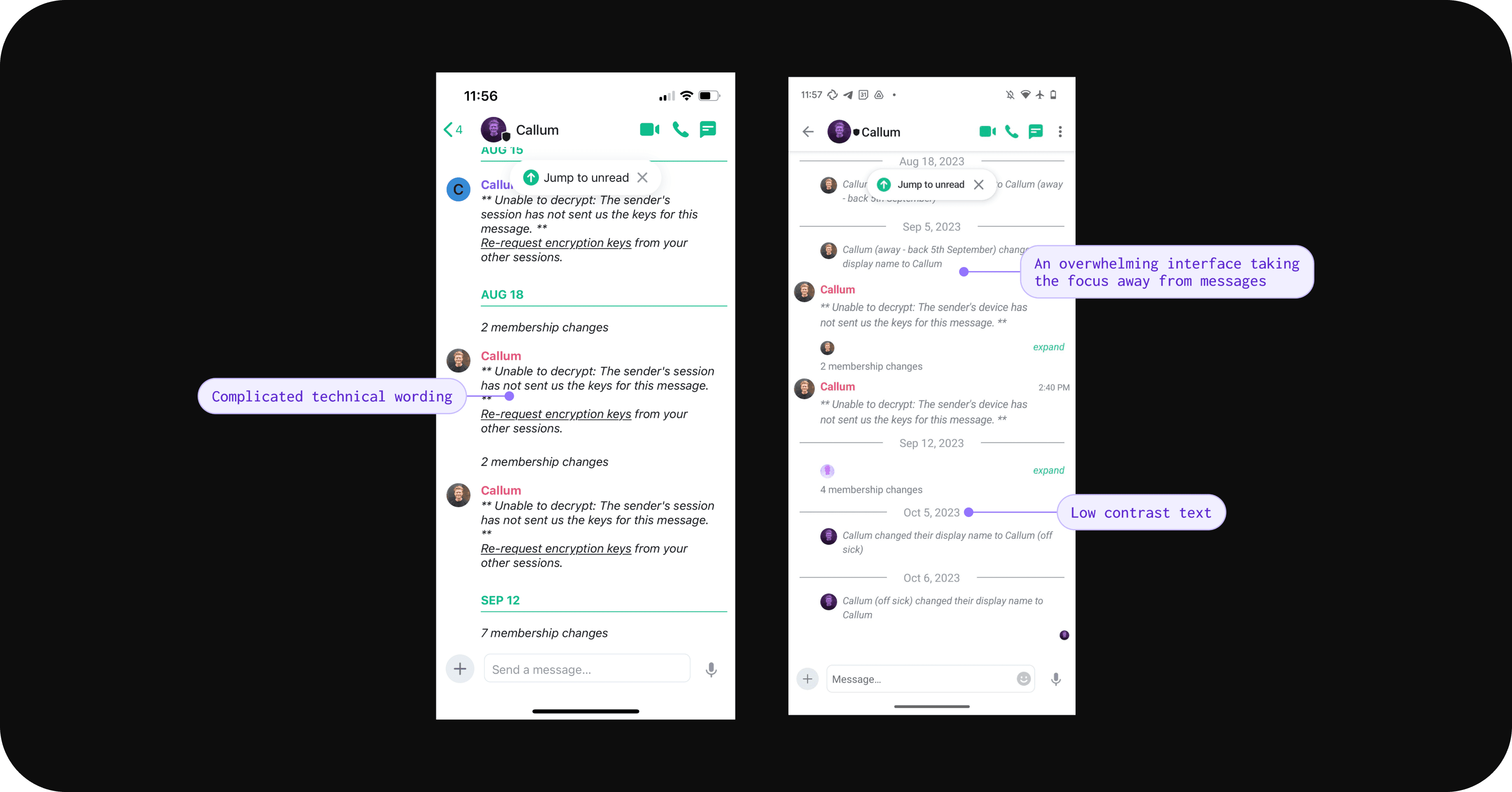Open emoji picker in Message field
Viewport: 1512px width, 792px height.
pos(1024,679)
